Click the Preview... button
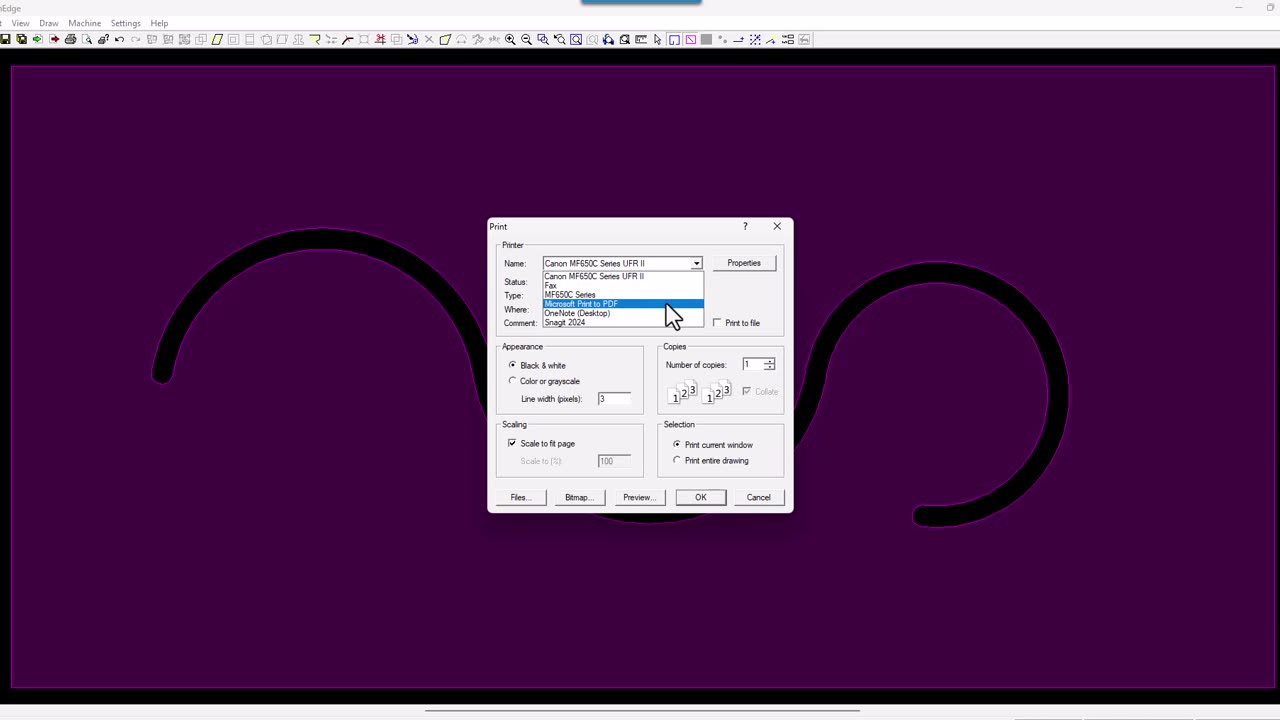1280x720 pixels. [638, 497]
